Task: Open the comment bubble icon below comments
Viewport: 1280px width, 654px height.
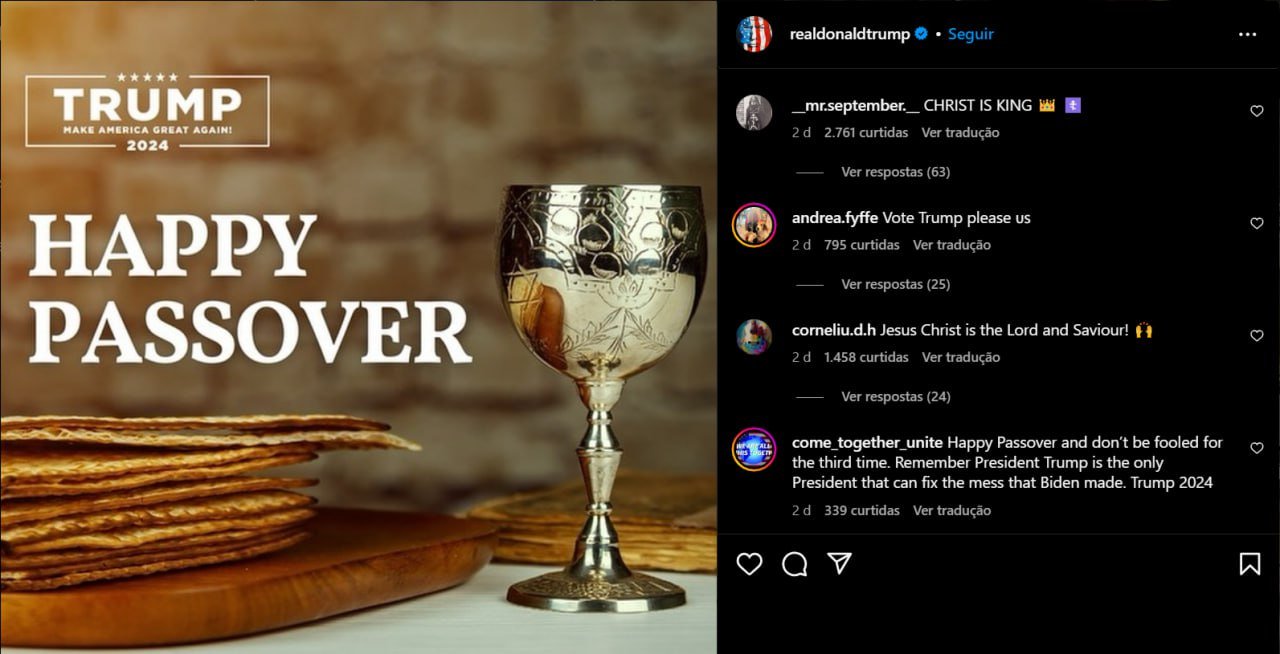Action: click(795, 564)
